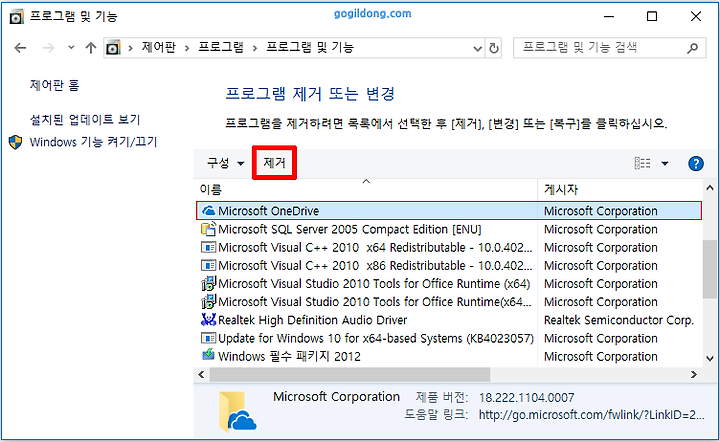
Task: Click the control panel icon in address bar
Action: point(113,48)
